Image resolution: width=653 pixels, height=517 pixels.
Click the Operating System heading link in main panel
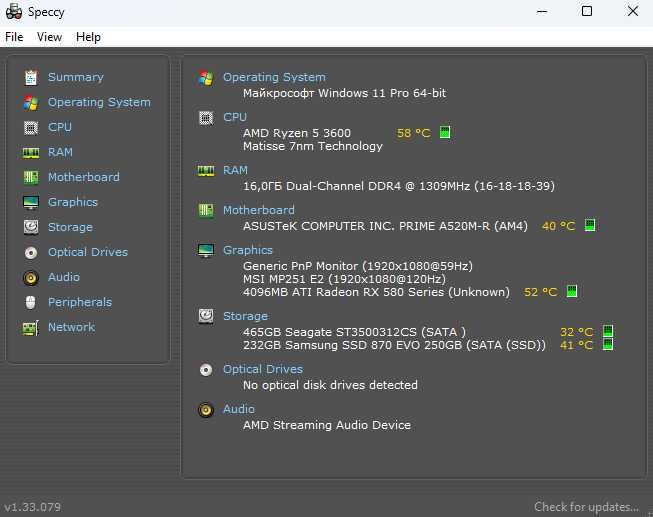pyautogui.click(x=274, y=77)
